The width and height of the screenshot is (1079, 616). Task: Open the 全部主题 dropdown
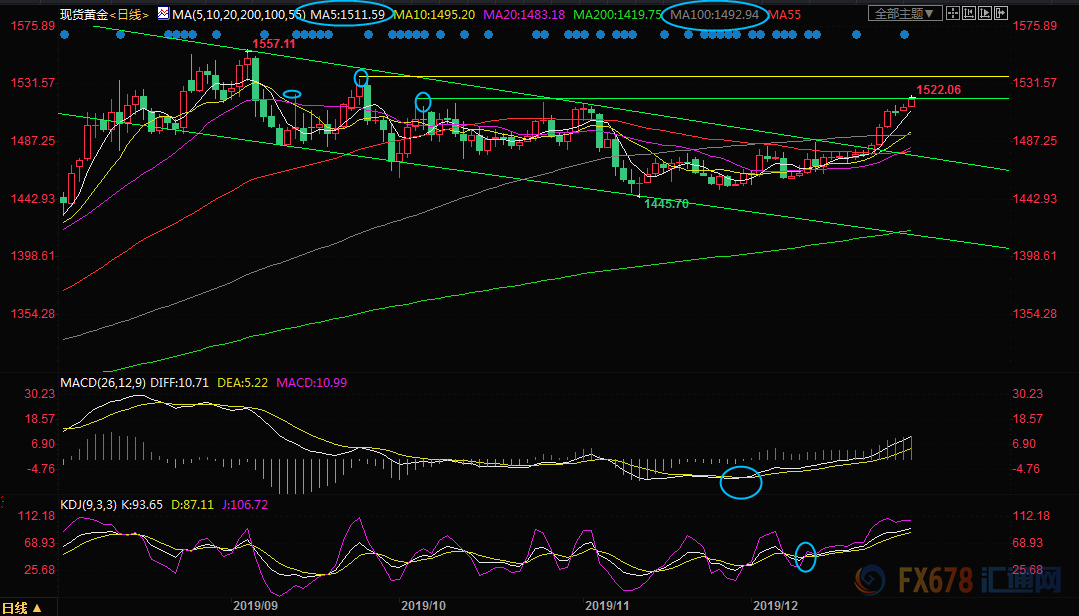[905, 13]
